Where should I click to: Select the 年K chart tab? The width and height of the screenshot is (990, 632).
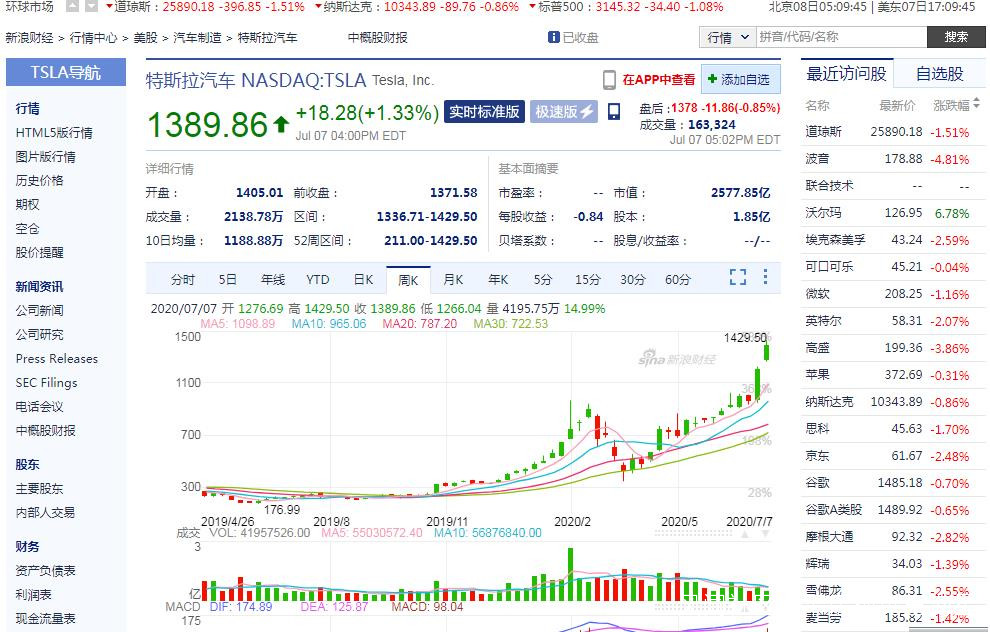tap(498, 280)
